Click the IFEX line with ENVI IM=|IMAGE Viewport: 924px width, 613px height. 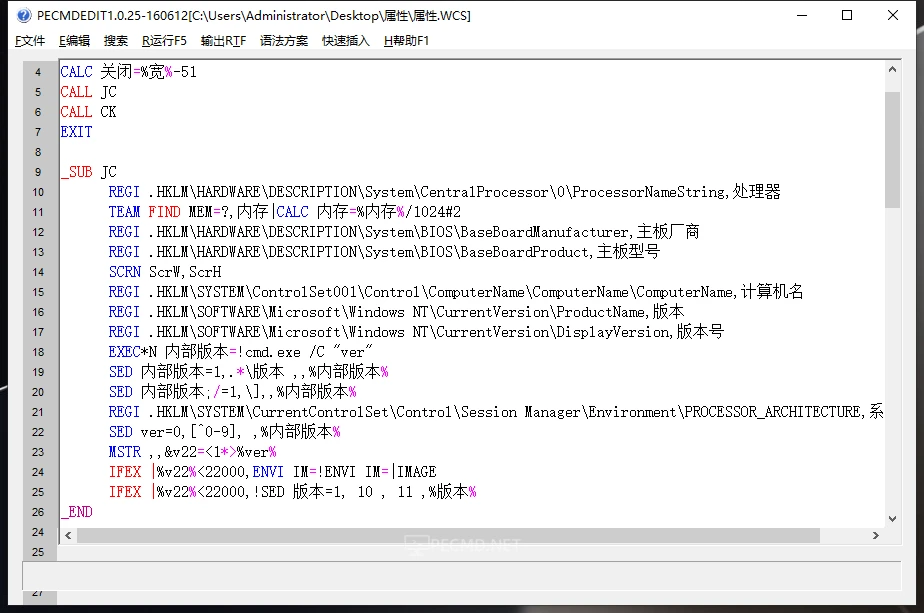point(272,472)
